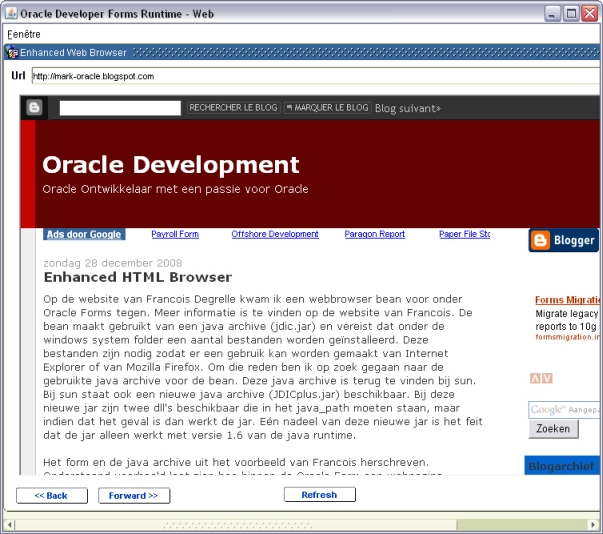Click the post date zondag 28 december 2008
Image resolution: width=603 pixels, height=534 pixels.
pos(113,263)
